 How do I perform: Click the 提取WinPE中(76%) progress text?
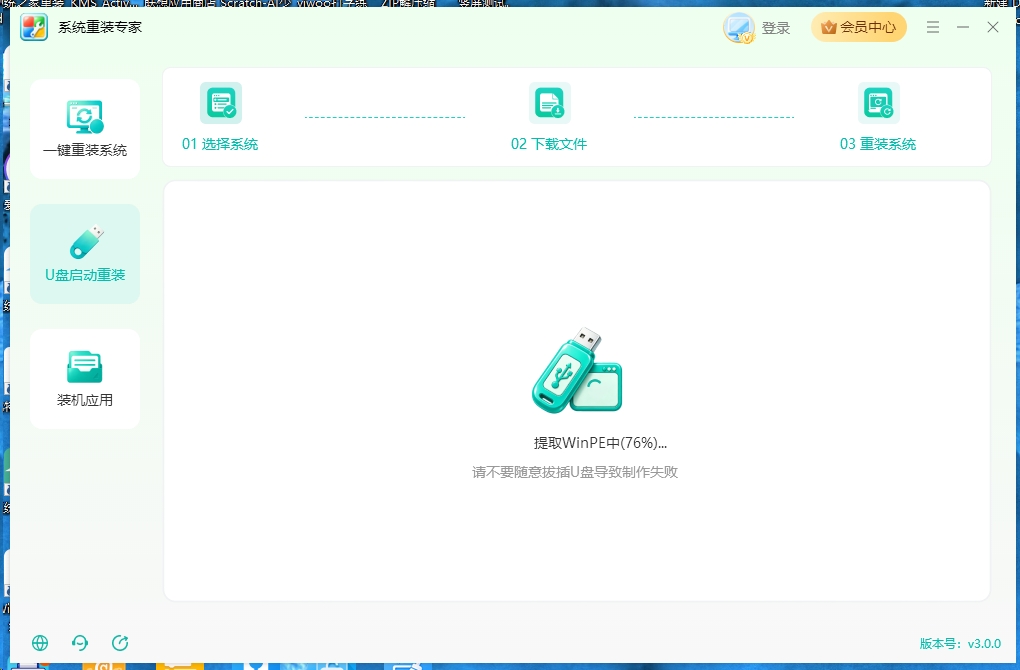600,443
